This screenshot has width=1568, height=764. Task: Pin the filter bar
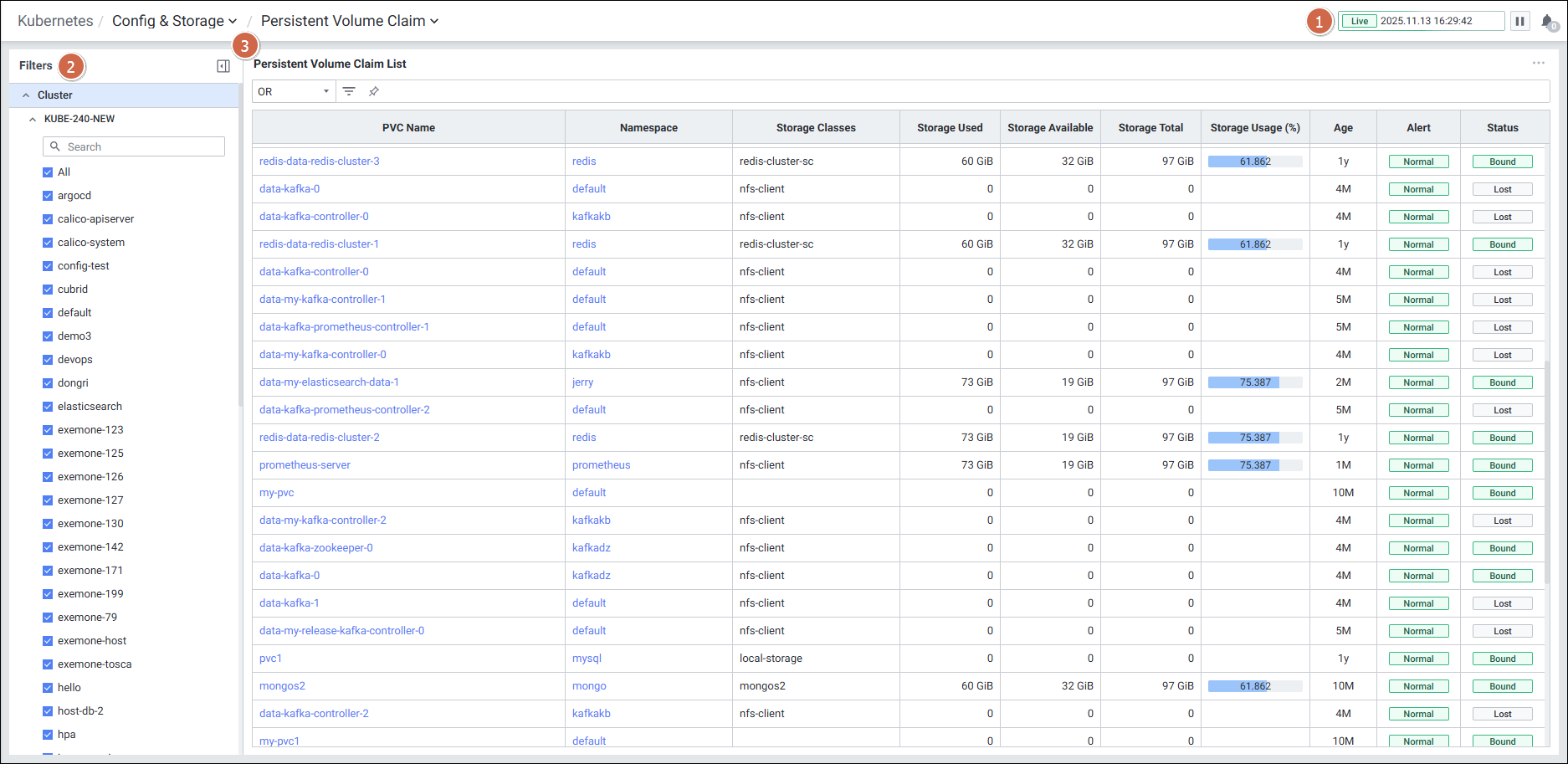pos(374,91)
